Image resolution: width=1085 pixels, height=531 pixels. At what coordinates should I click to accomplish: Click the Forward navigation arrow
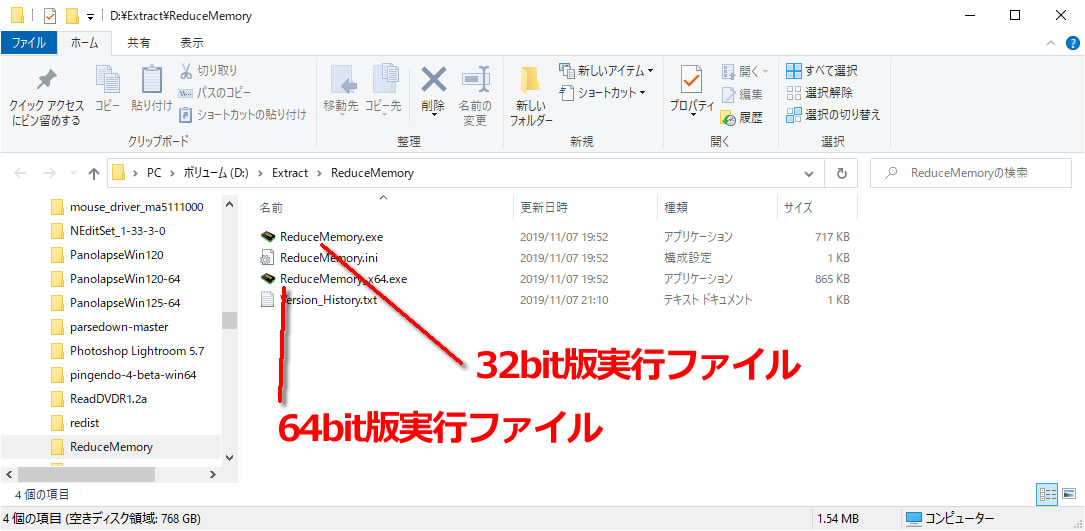(50, 173)
